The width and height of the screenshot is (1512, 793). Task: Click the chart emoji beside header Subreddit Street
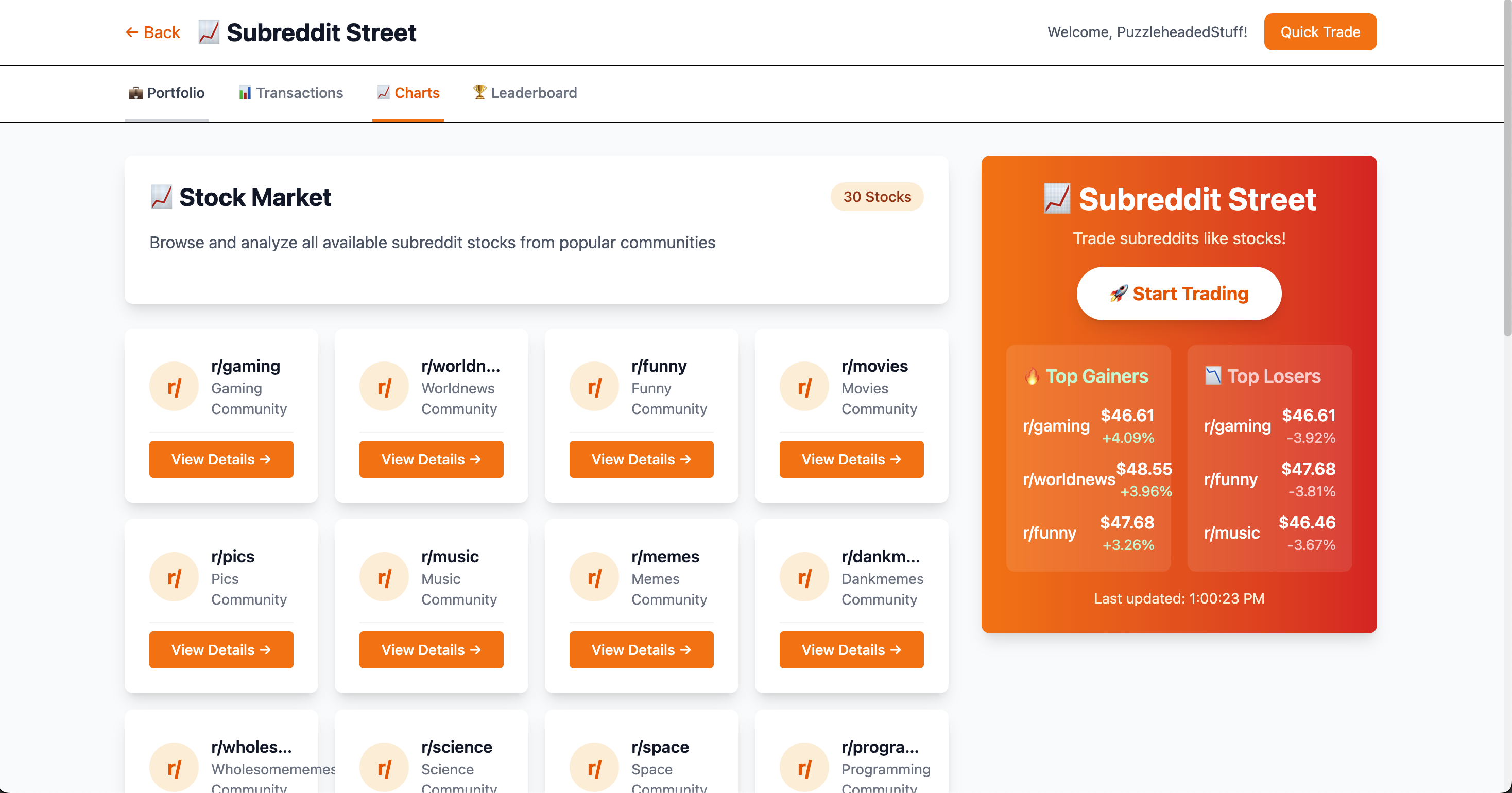[x=209, y=32]
